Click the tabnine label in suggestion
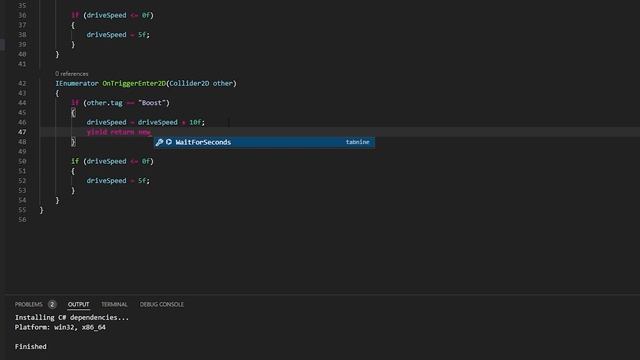 point(357,142)
